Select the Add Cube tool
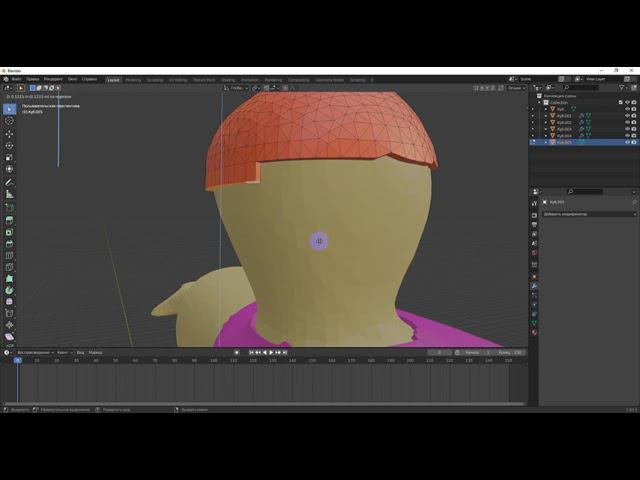640x480 pixels. tap(9, 207)
